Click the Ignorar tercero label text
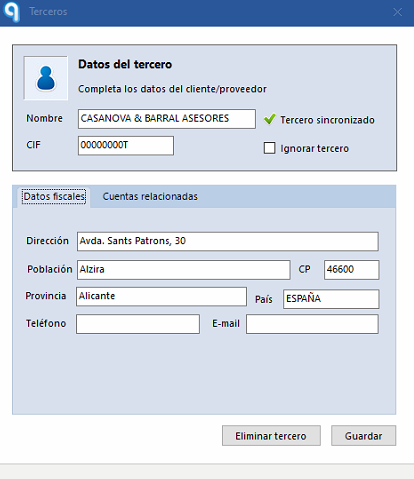The image size is (414, 479). [x=314, y=148]
